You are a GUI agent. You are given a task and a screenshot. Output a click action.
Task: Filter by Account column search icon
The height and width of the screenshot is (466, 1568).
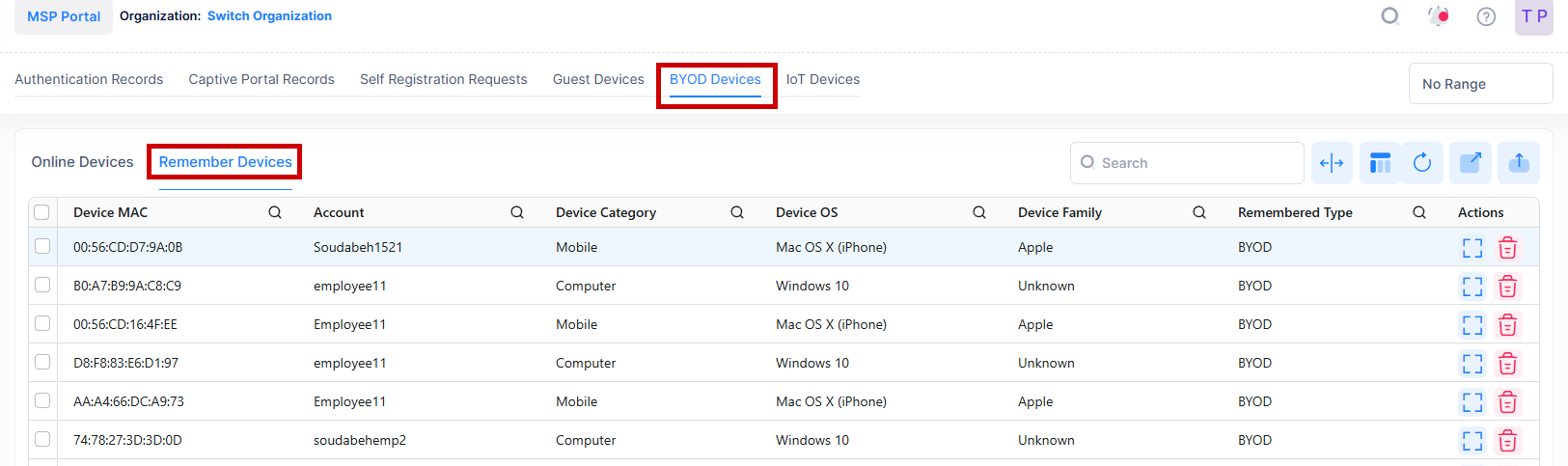[517, 212]
